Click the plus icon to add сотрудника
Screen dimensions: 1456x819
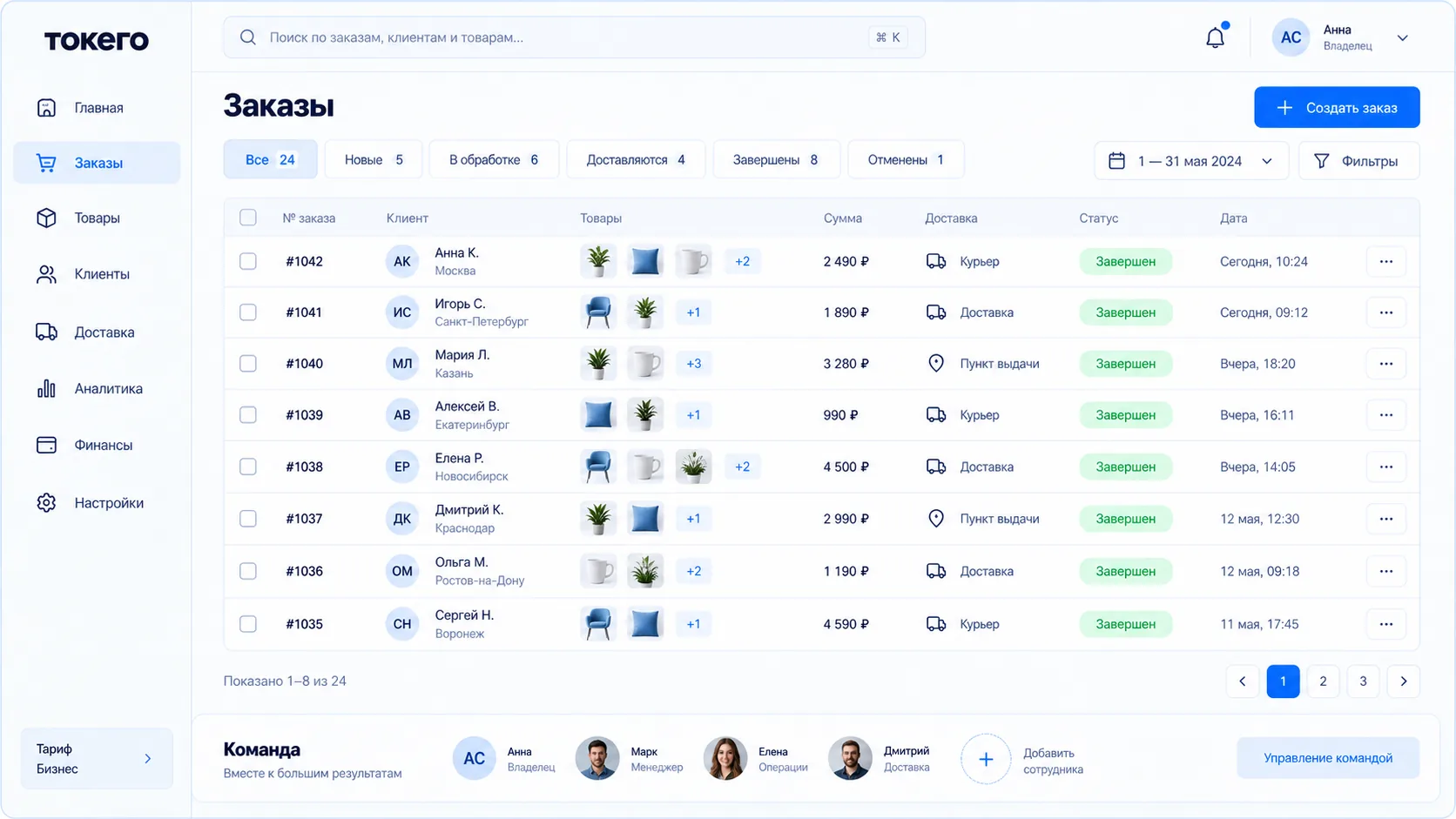986,759
